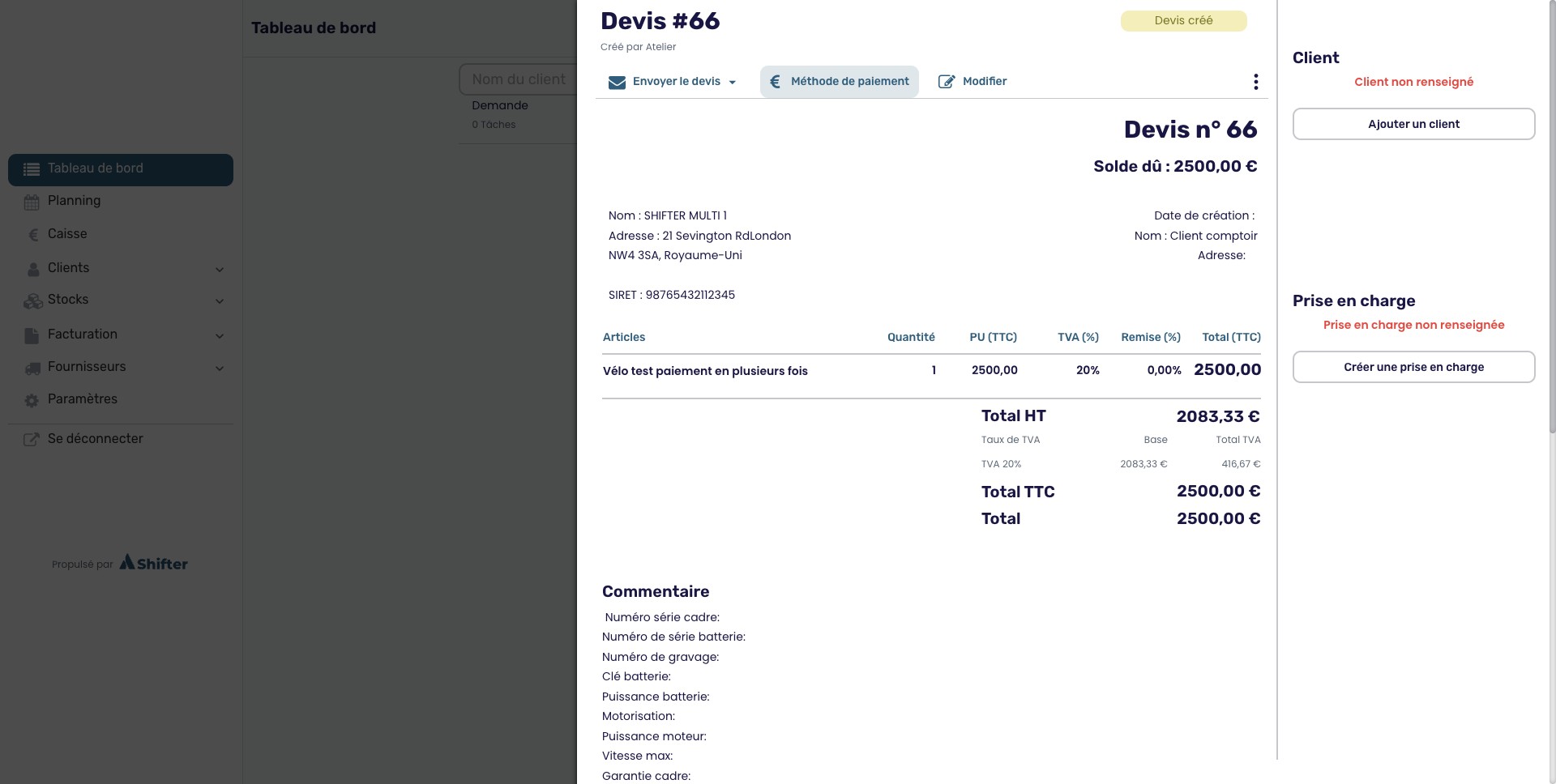The height and width of the screenshot is (784, 1556).
Task: Click the Demande column header
Action: (x=500, y=105)
